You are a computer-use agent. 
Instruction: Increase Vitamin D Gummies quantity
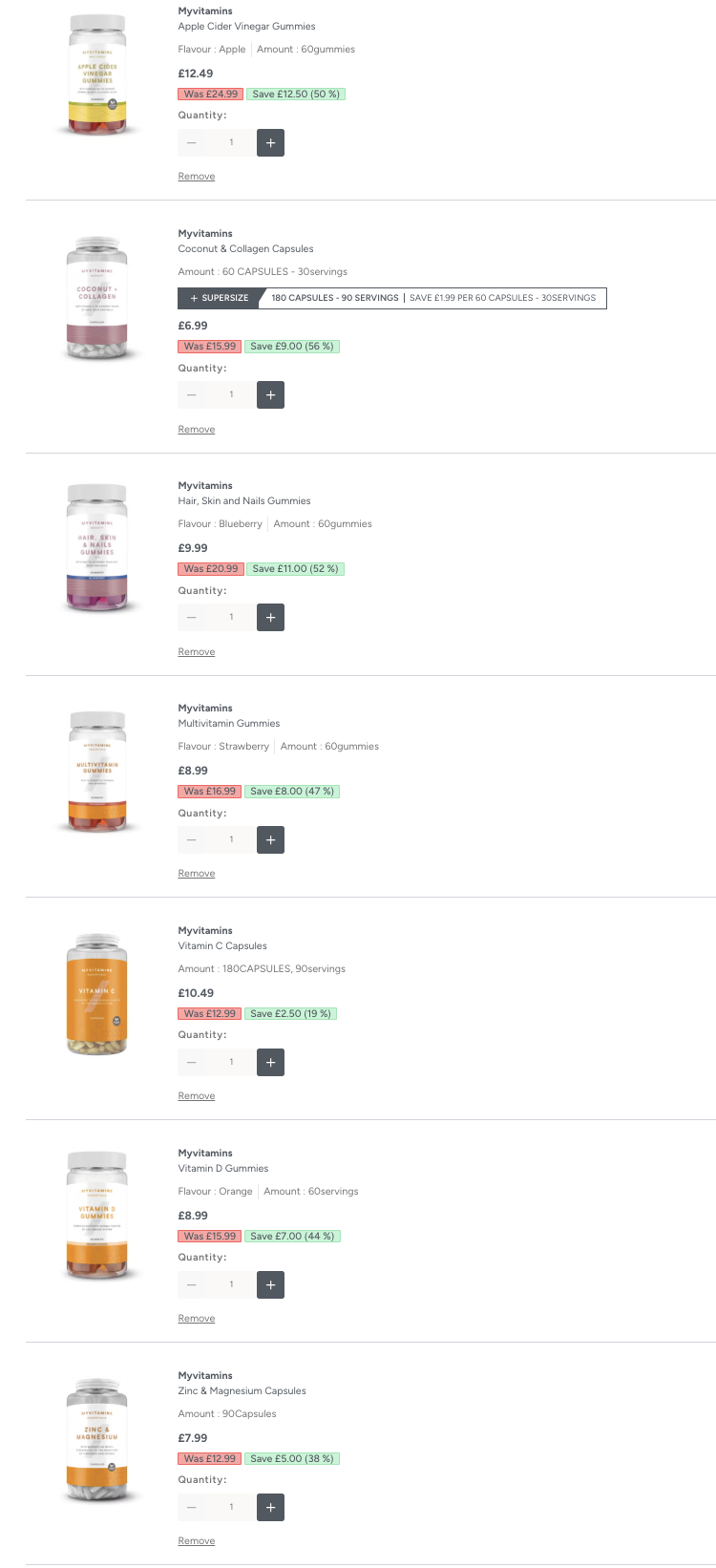[x=270, y=1285]
